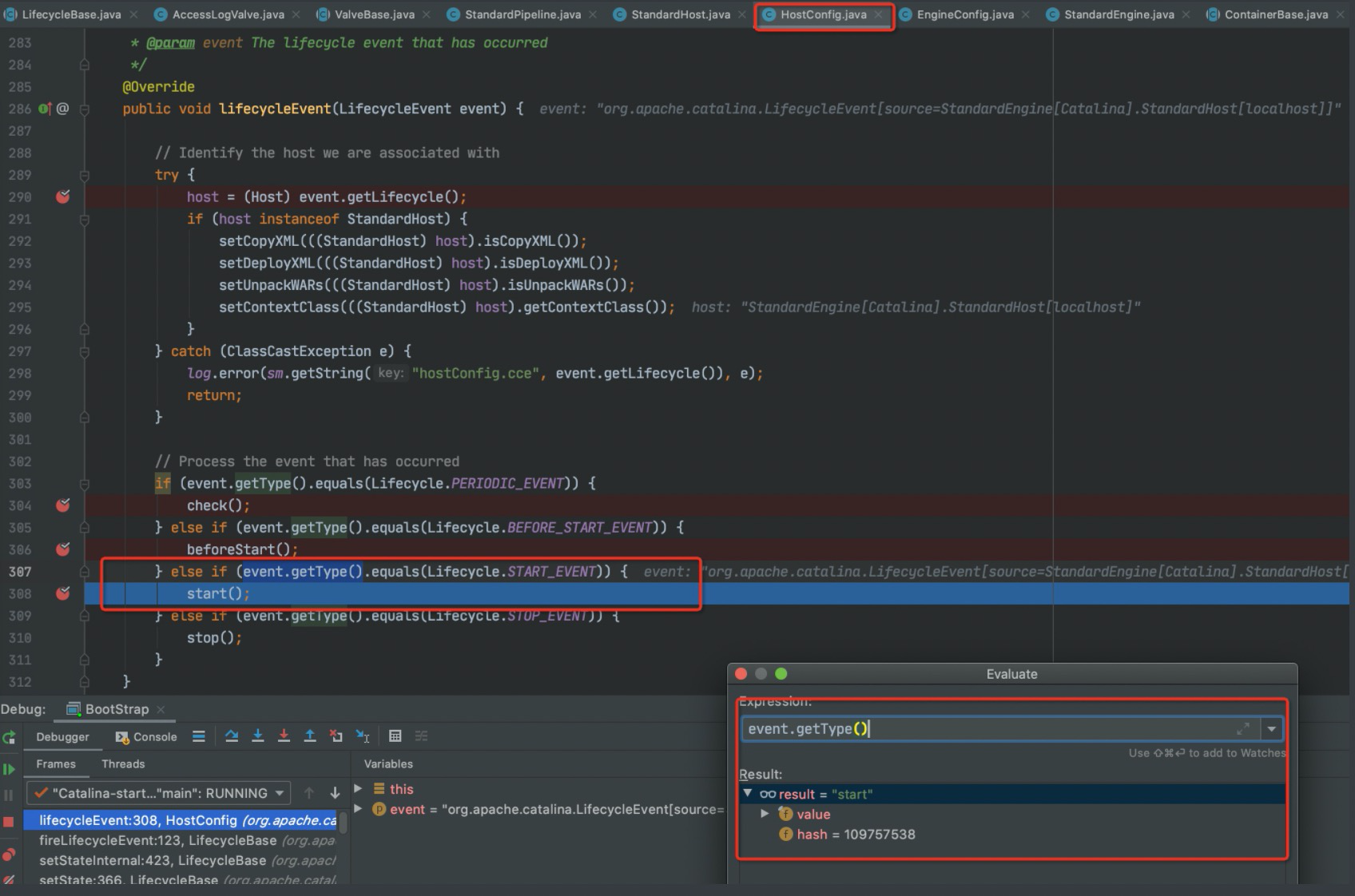Collapse the catch fold at line 297
Viewport: 1355px width, 896px height.
84,351
